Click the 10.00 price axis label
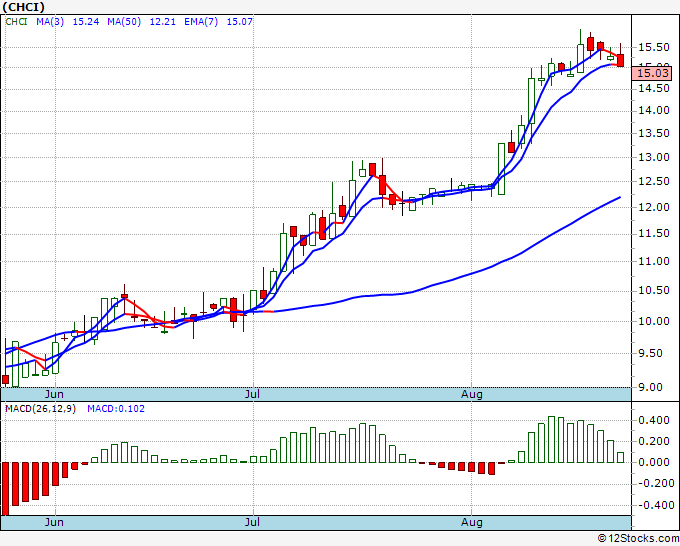The height and width of the screenshot is (546, 680). coord(654,321)
